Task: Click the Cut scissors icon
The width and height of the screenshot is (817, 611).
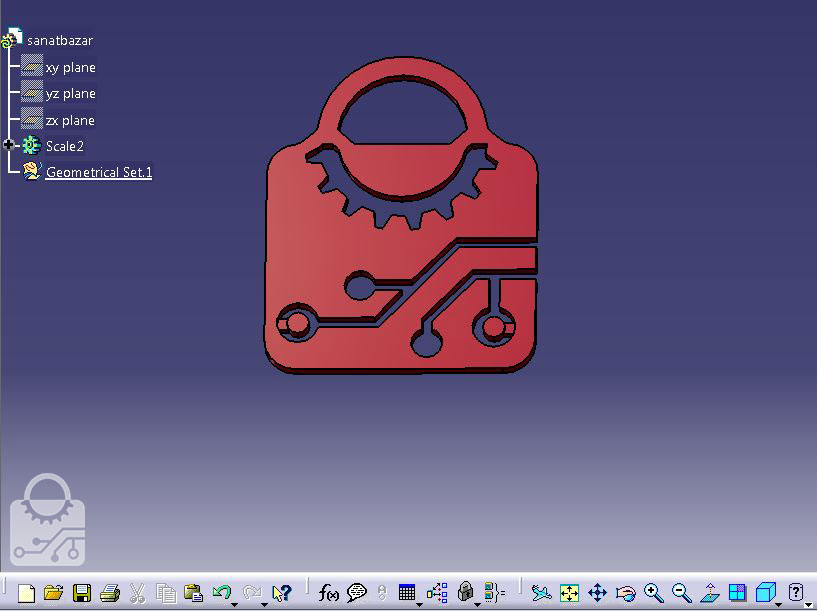Action: tap(137, 593)
